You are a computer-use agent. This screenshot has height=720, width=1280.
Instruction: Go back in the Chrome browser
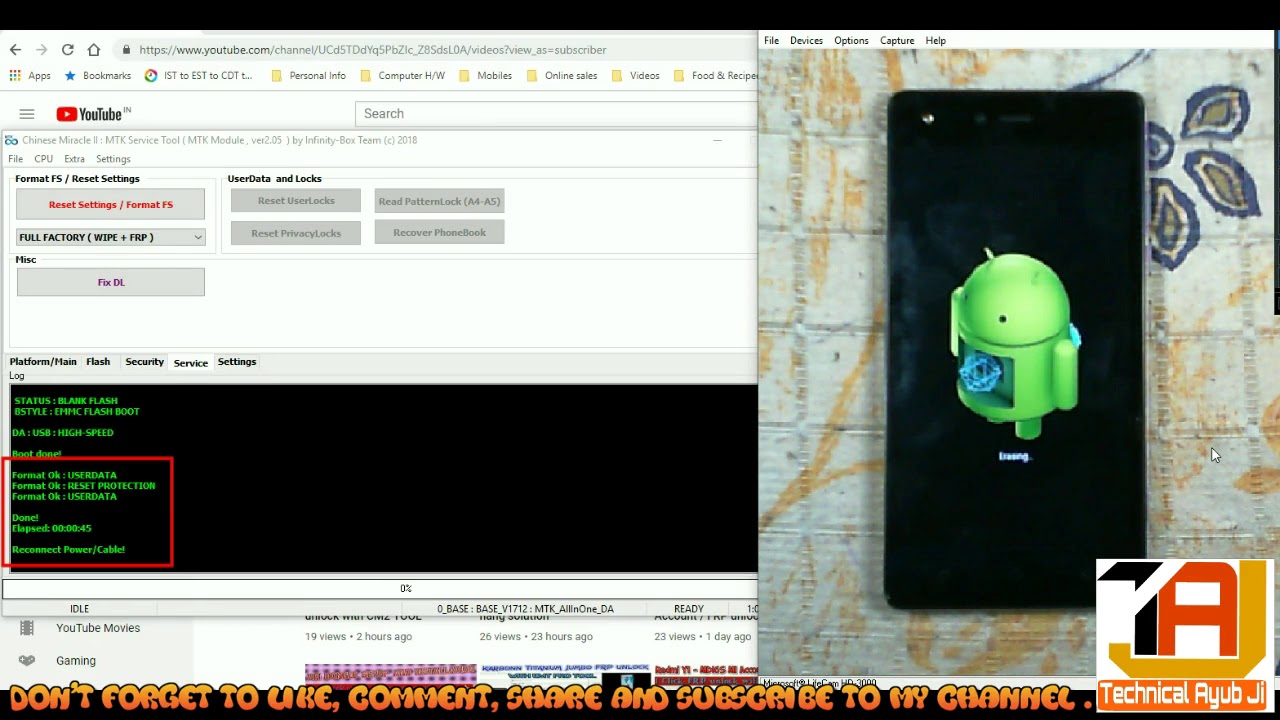15,49
